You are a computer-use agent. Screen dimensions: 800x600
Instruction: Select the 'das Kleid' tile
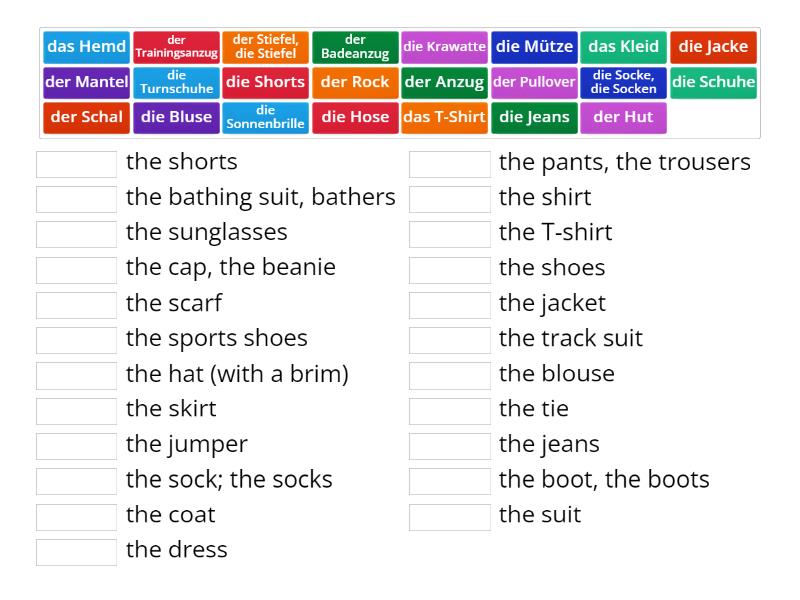tap(623, 47)
